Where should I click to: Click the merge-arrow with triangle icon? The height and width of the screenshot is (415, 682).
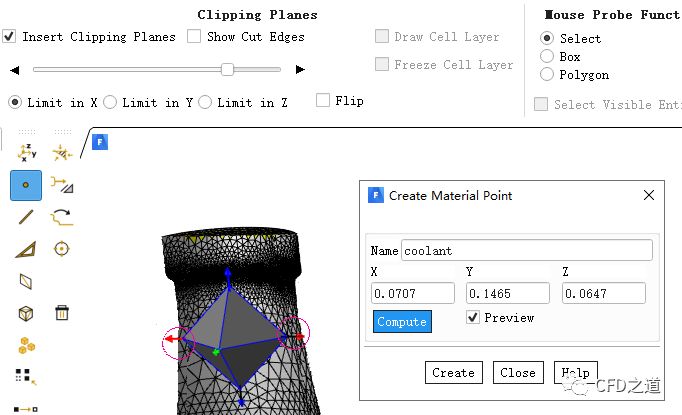(62, 184)
